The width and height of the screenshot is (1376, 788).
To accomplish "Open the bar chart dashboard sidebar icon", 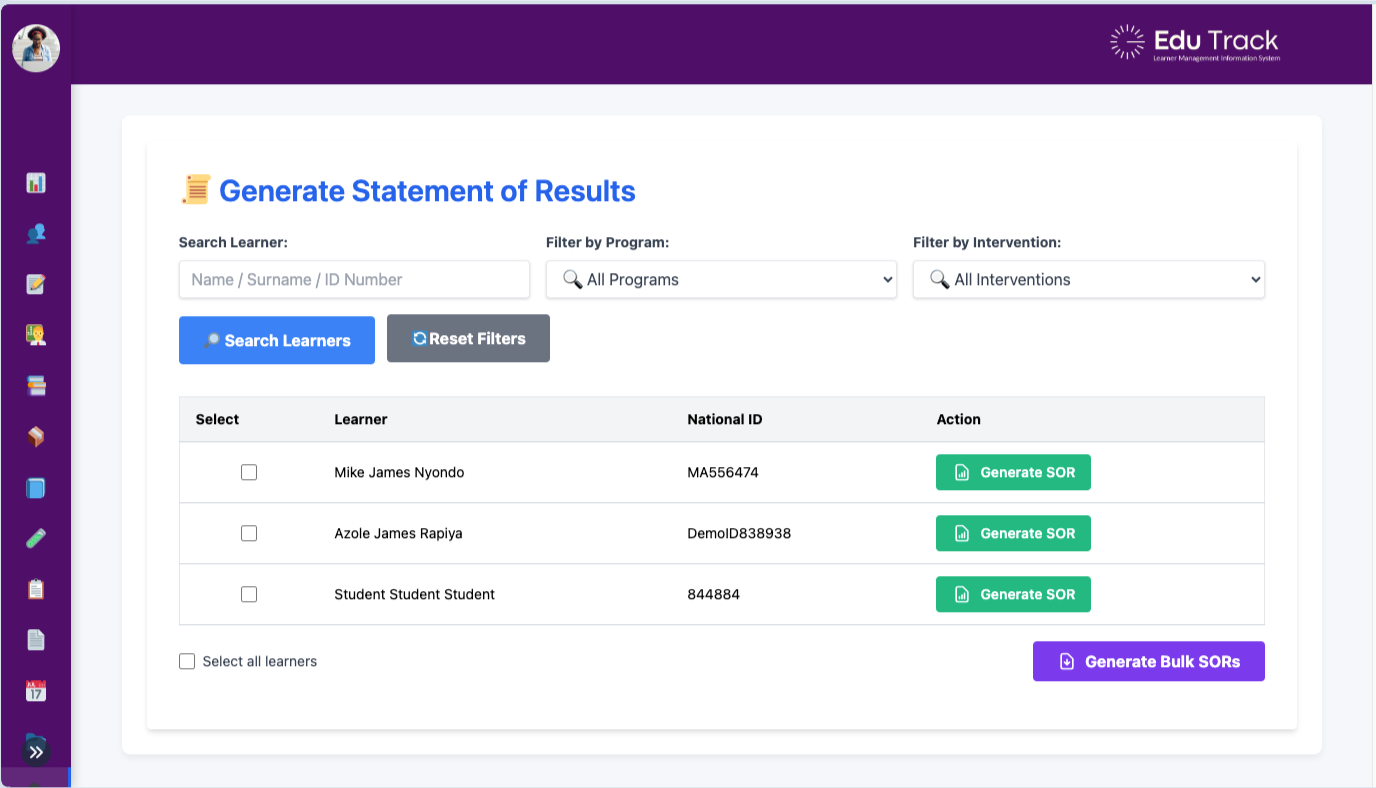I will point(36,183).
